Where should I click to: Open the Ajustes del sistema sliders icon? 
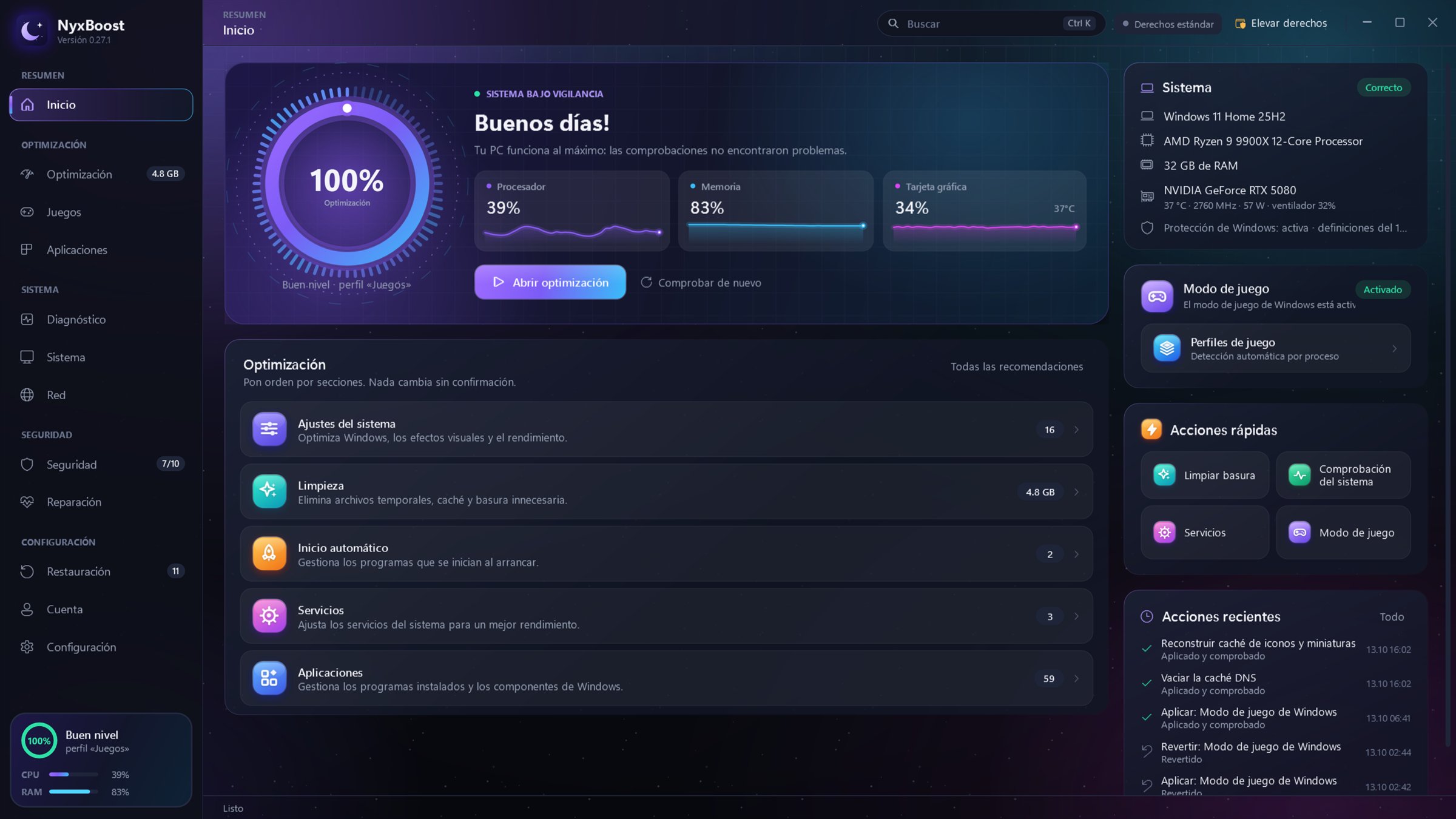[x=269, y=430]
